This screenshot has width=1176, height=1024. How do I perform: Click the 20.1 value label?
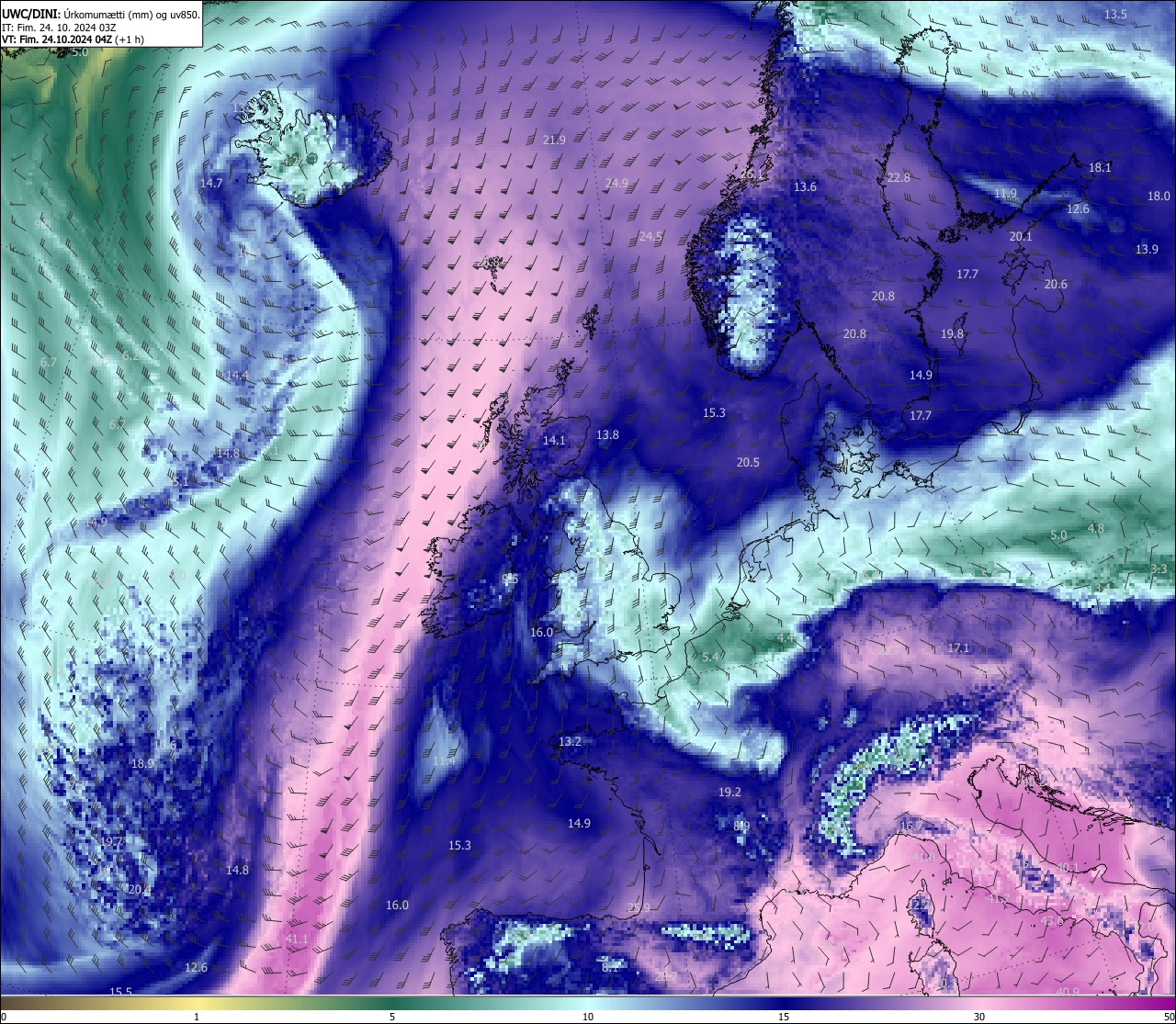coord(1021,236)
